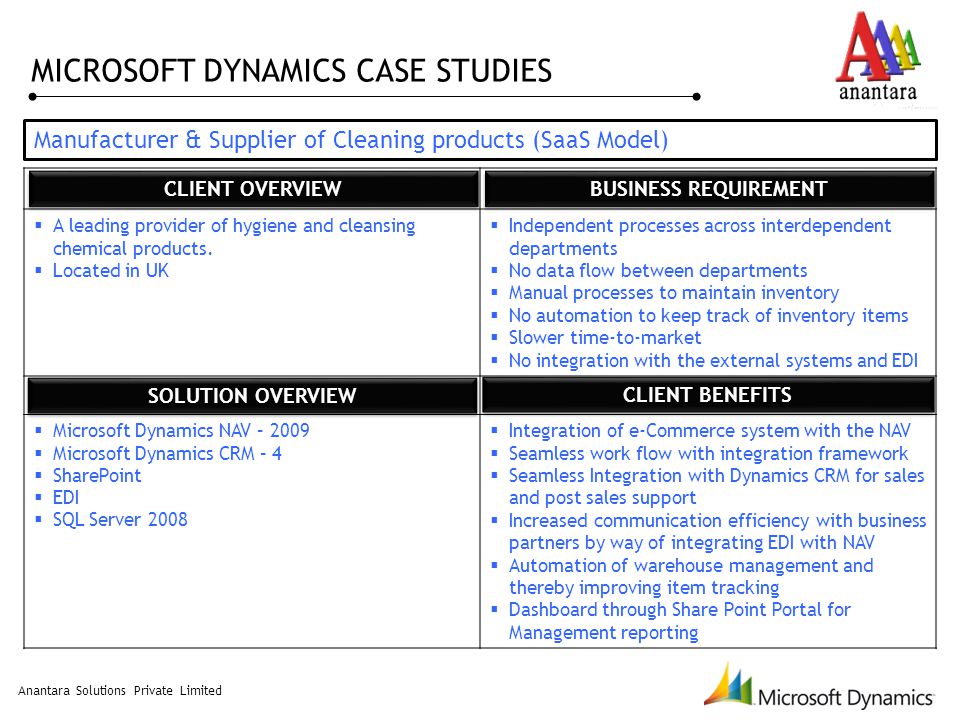Click the 'EDI' solution bullet
Screen dimensions: 960x720
66,498
